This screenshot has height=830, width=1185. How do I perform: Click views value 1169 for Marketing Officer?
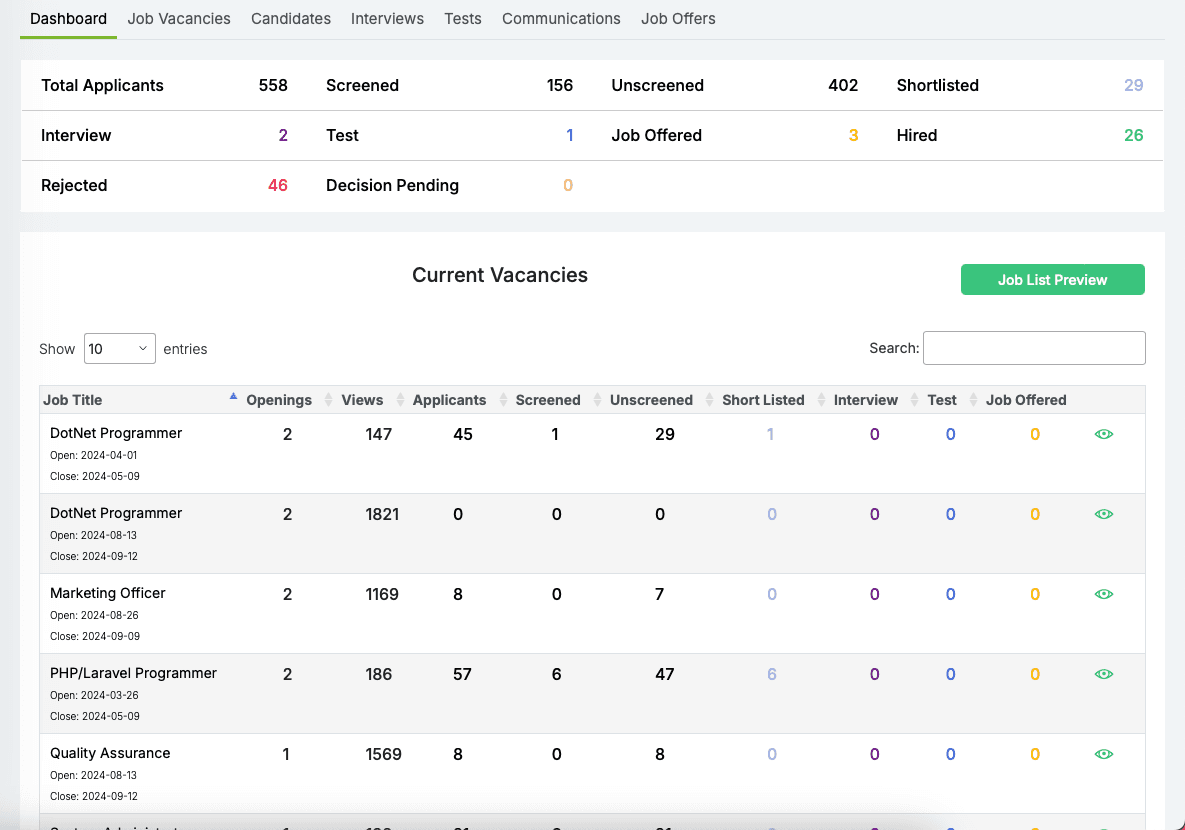coord(382,594)
